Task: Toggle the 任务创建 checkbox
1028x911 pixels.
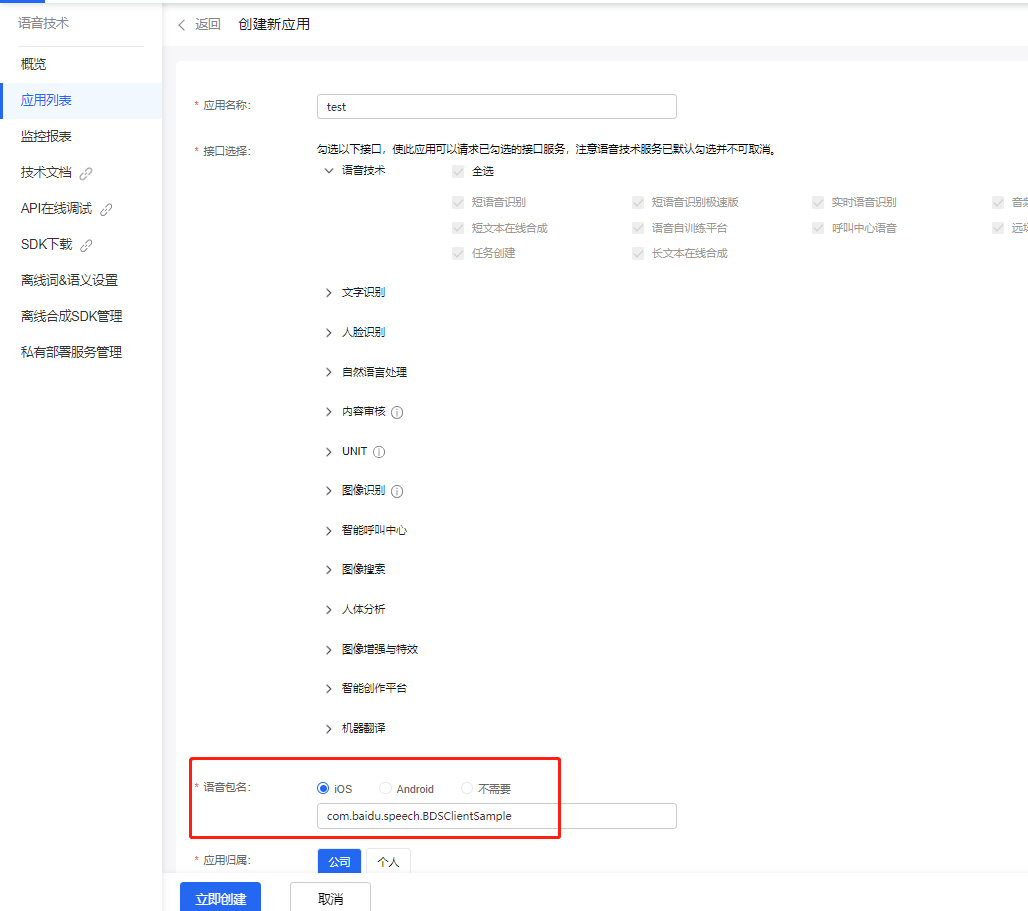Action: pyautogui.click(x=458, y=254)
